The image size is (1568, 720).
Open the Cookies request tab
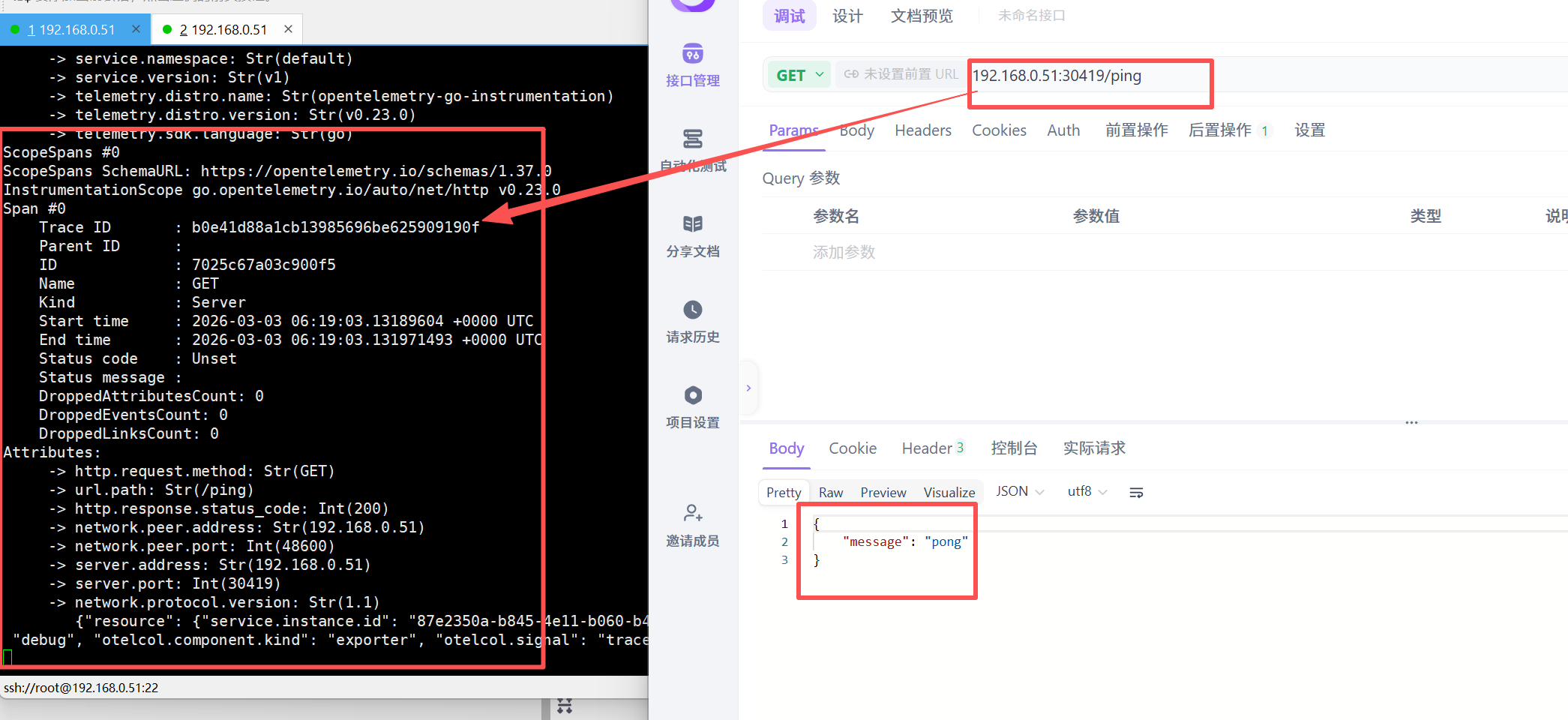pos(999,130)
